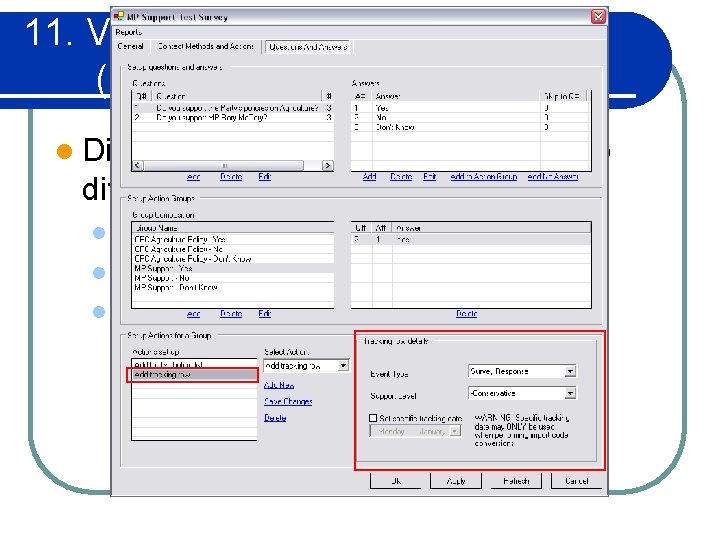Click Add link under Group Name list
720x540 pixels.
click(x=193, y=314)
